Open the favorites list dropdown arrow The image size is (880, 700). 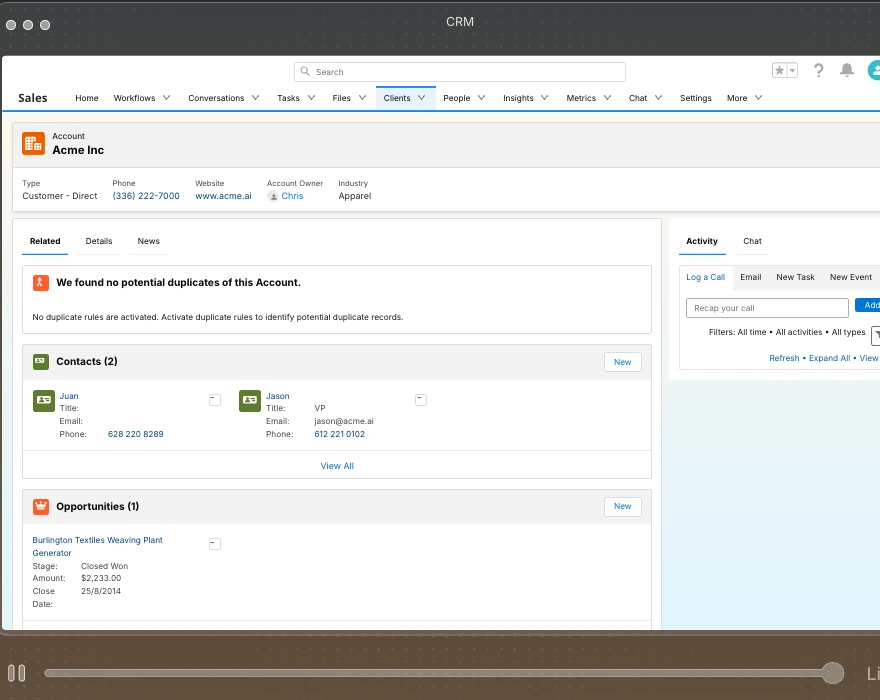click(x=792, y=70)
